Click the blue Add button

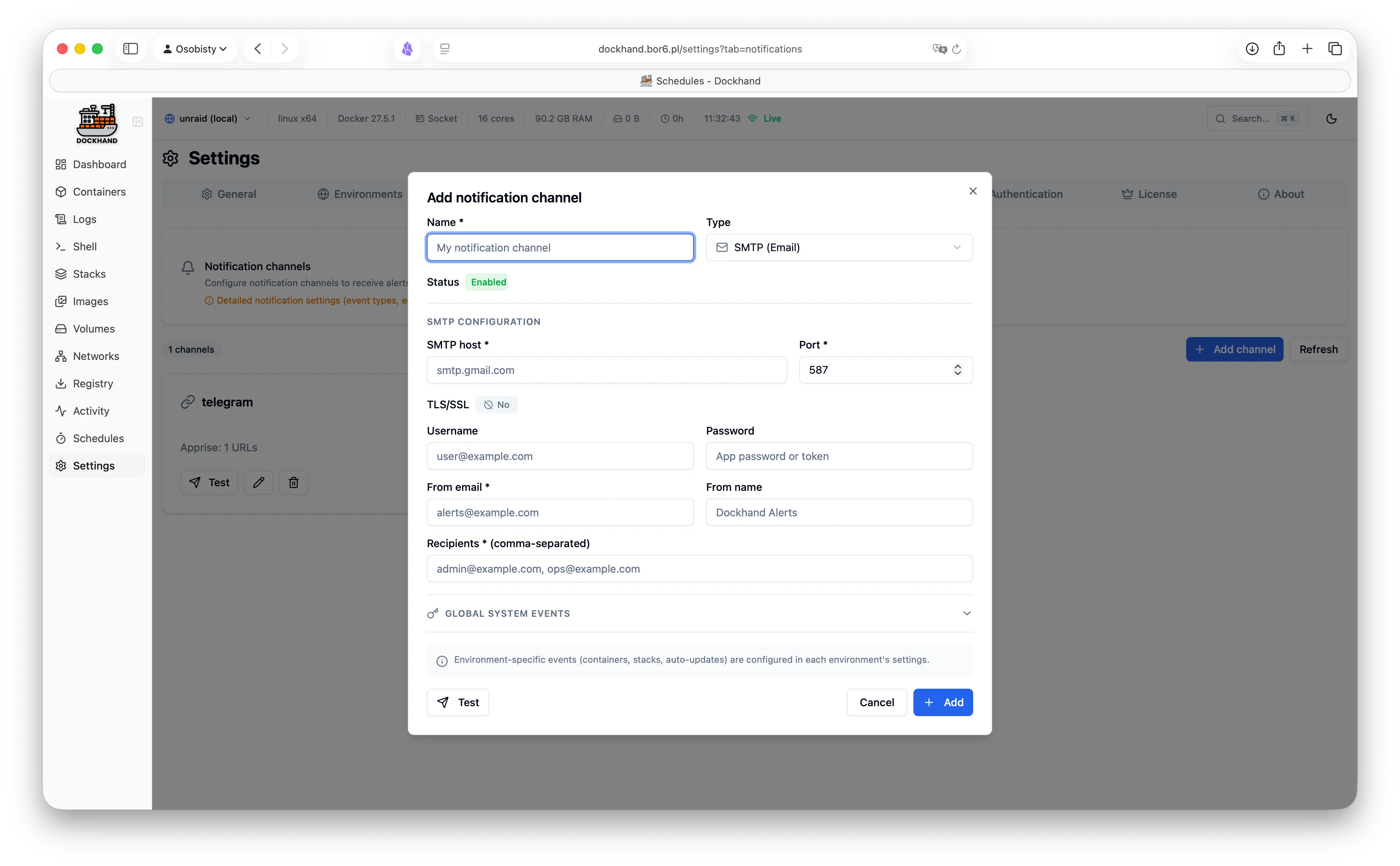point(942,702)
